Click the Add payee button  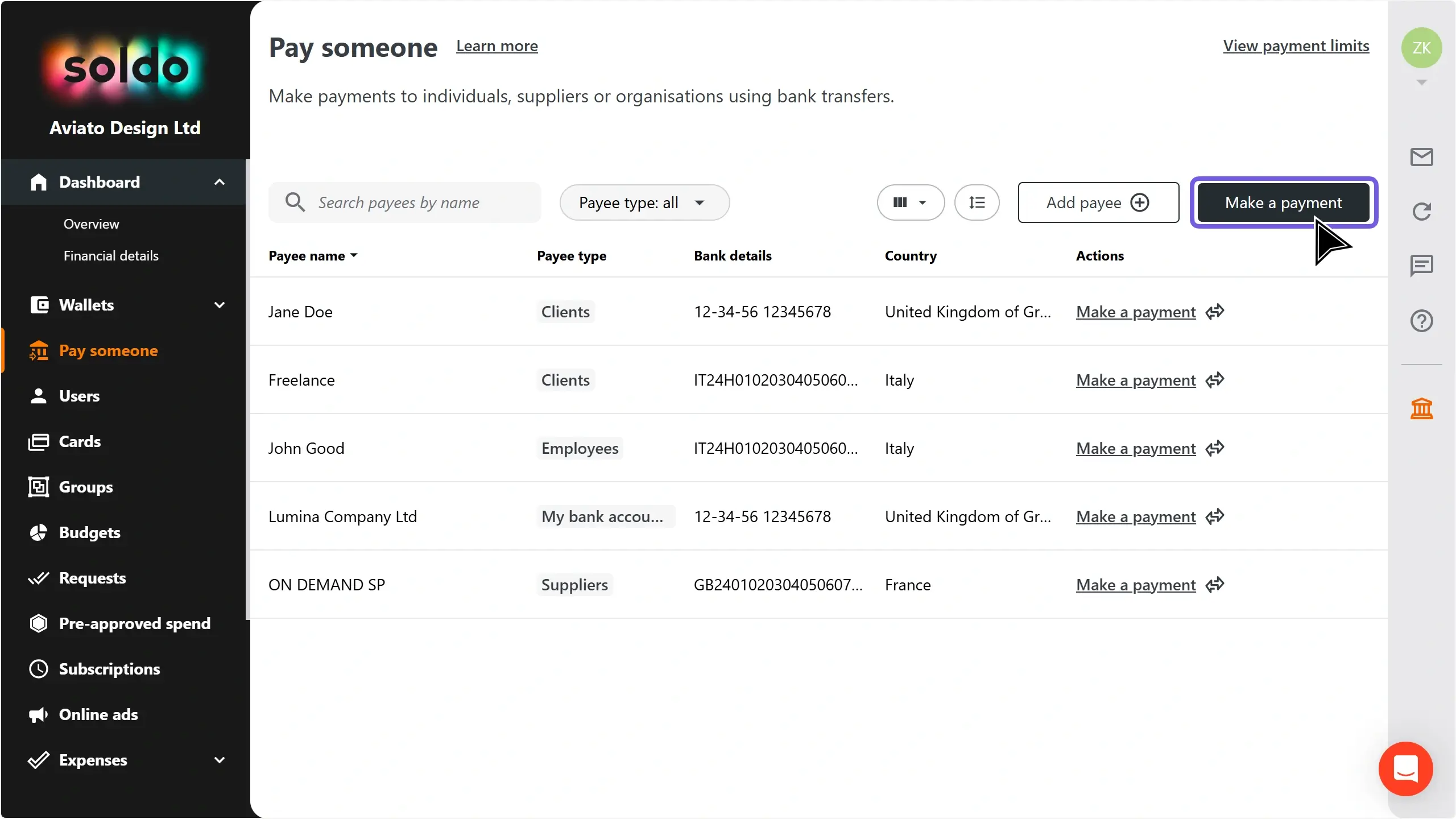point(1098,202)
